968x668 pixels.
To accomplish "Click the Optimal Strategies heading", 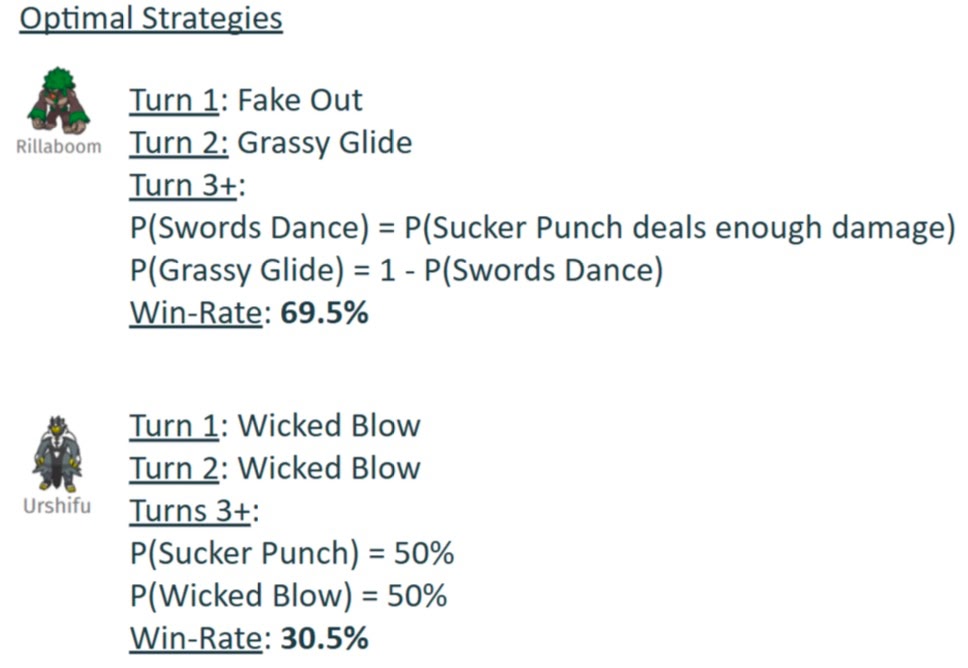I will click(x=151, y=19).
